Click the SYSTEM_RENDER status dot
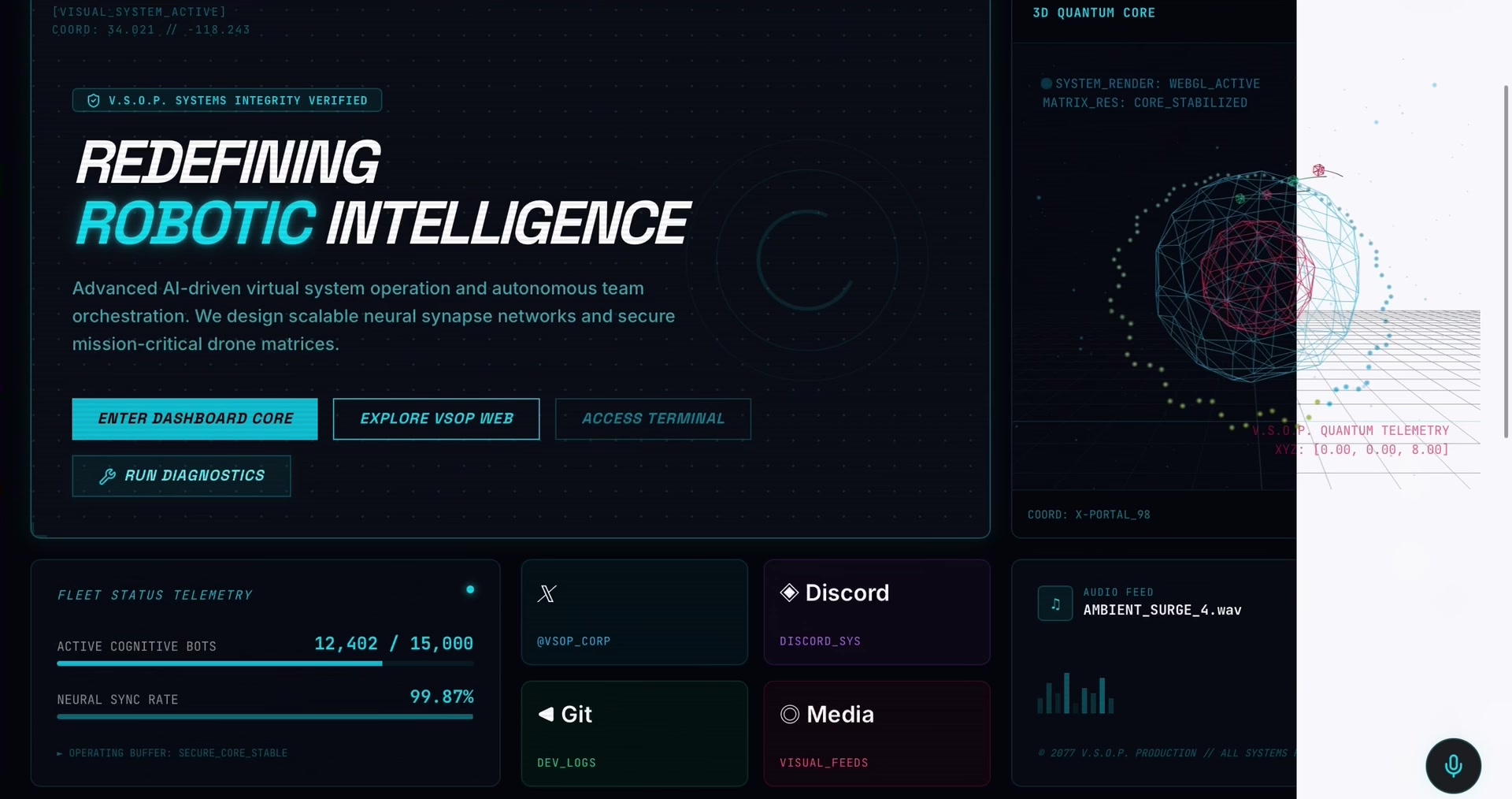 coord(1047,84)
